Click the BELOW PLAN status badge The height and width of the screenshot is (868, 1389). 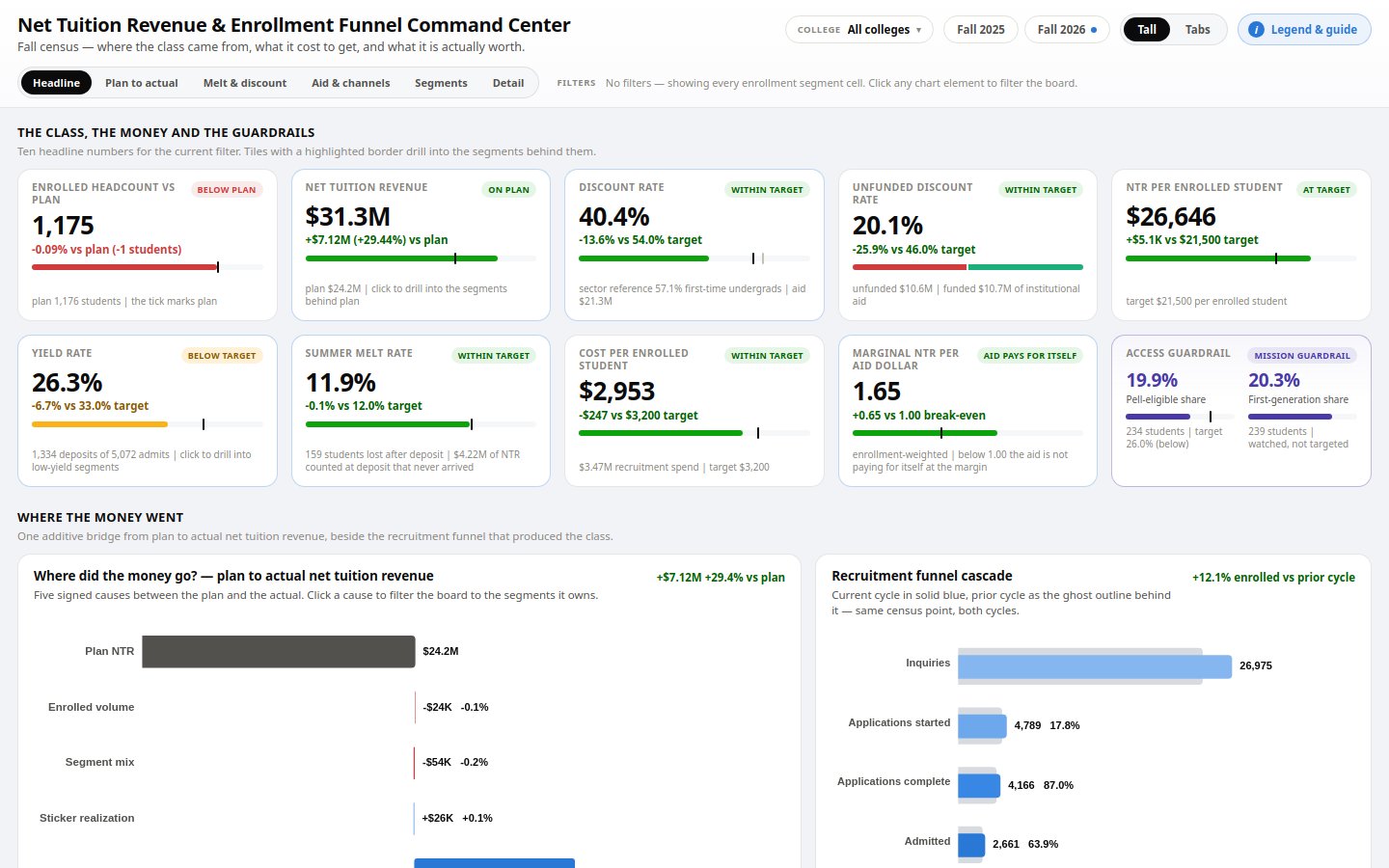coord(227,190)
